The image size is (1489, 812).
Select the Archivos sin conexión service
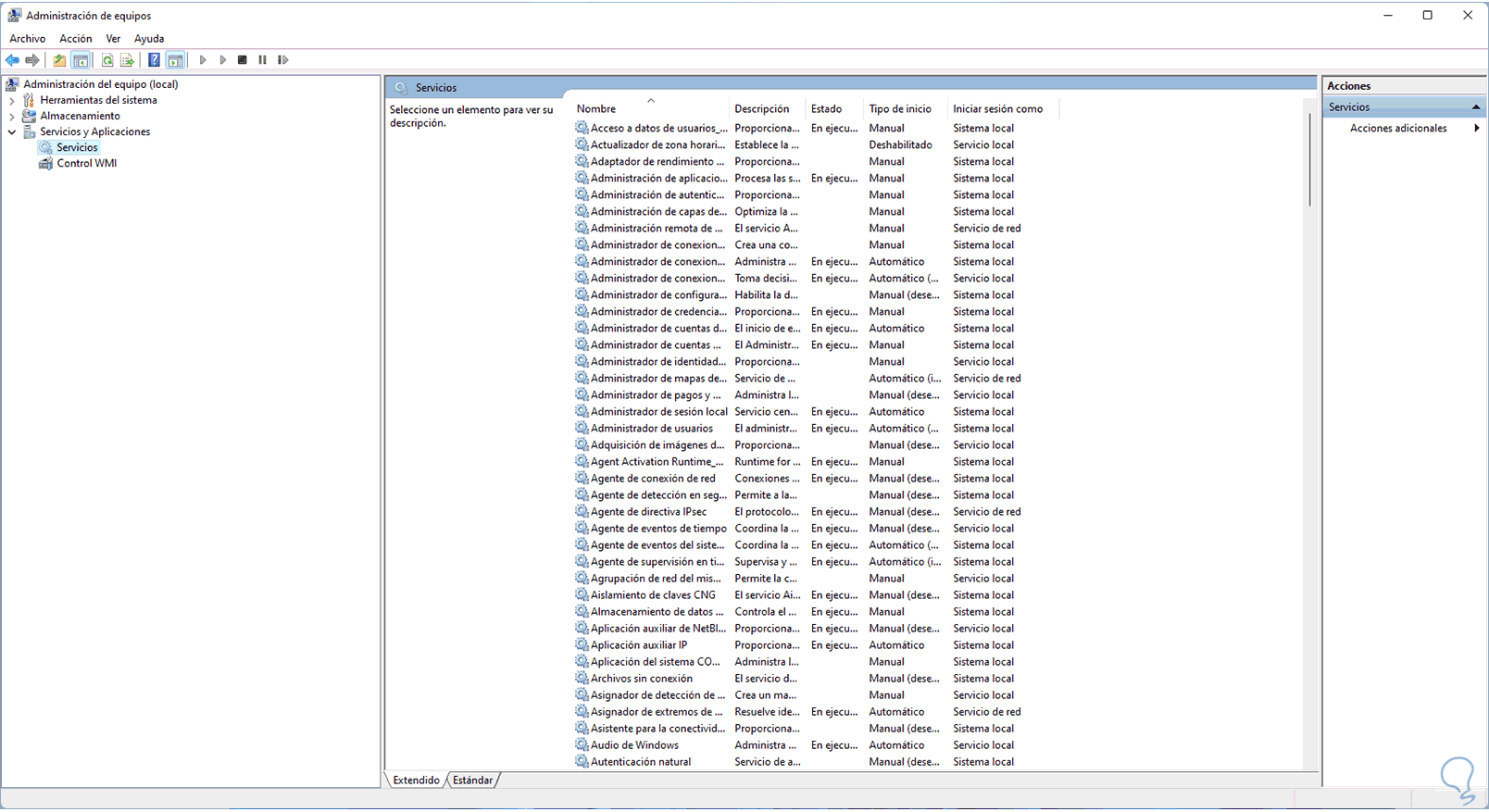pyautogui.click(x=642, y=679)
